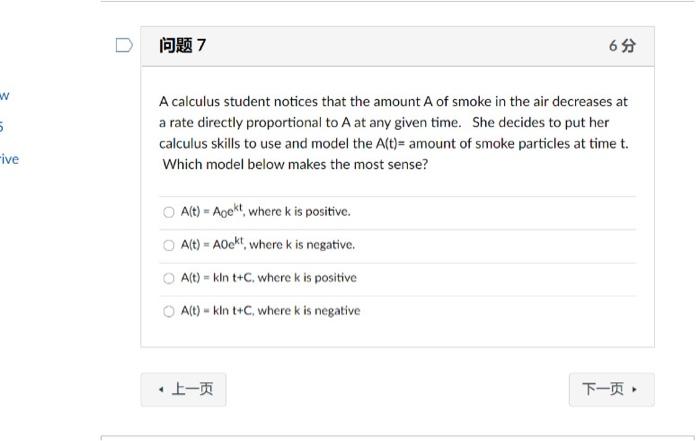The width and height of the screenshot is (700, 441).
Task: Click the sentence 'Which model below makes the most sense?'
Action: coord(296,164)
